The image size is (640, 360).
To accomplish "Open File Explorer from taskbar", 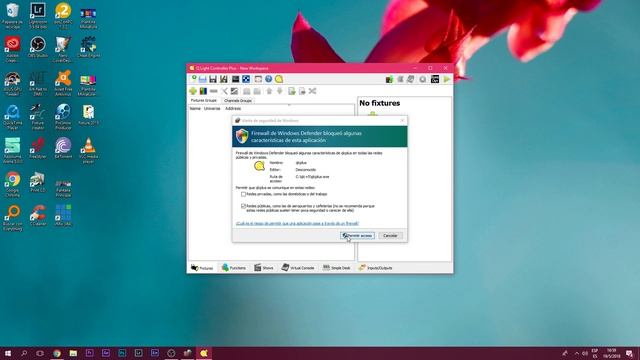I will tap(73, 353).
